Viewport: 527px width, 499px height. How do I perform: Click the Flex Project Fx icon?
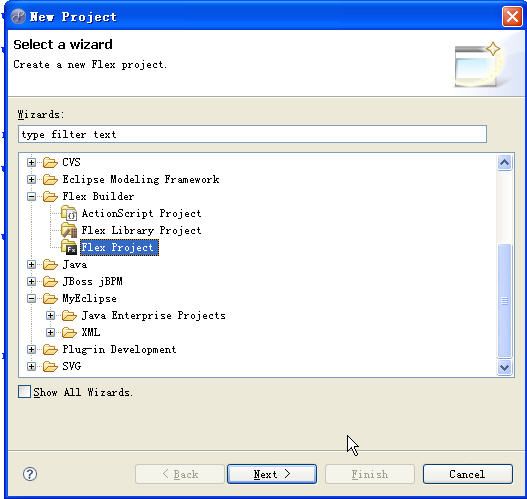click(69, 247)
